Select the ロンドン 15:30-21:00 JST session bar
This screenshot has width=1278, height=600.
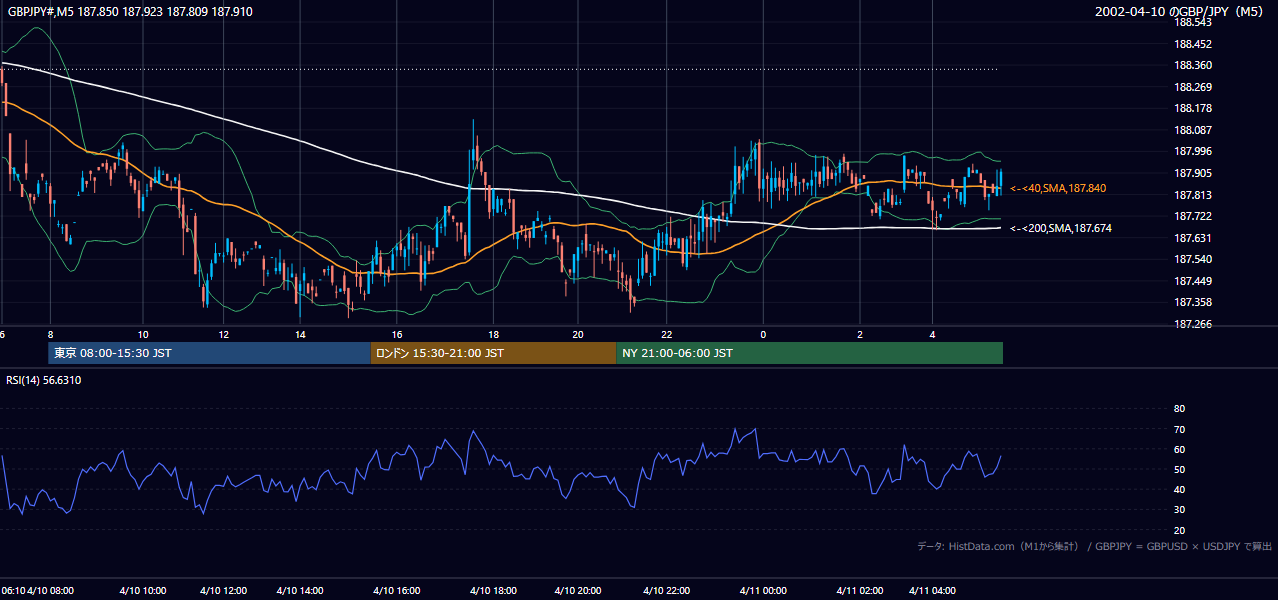click(x=493, y=353)
